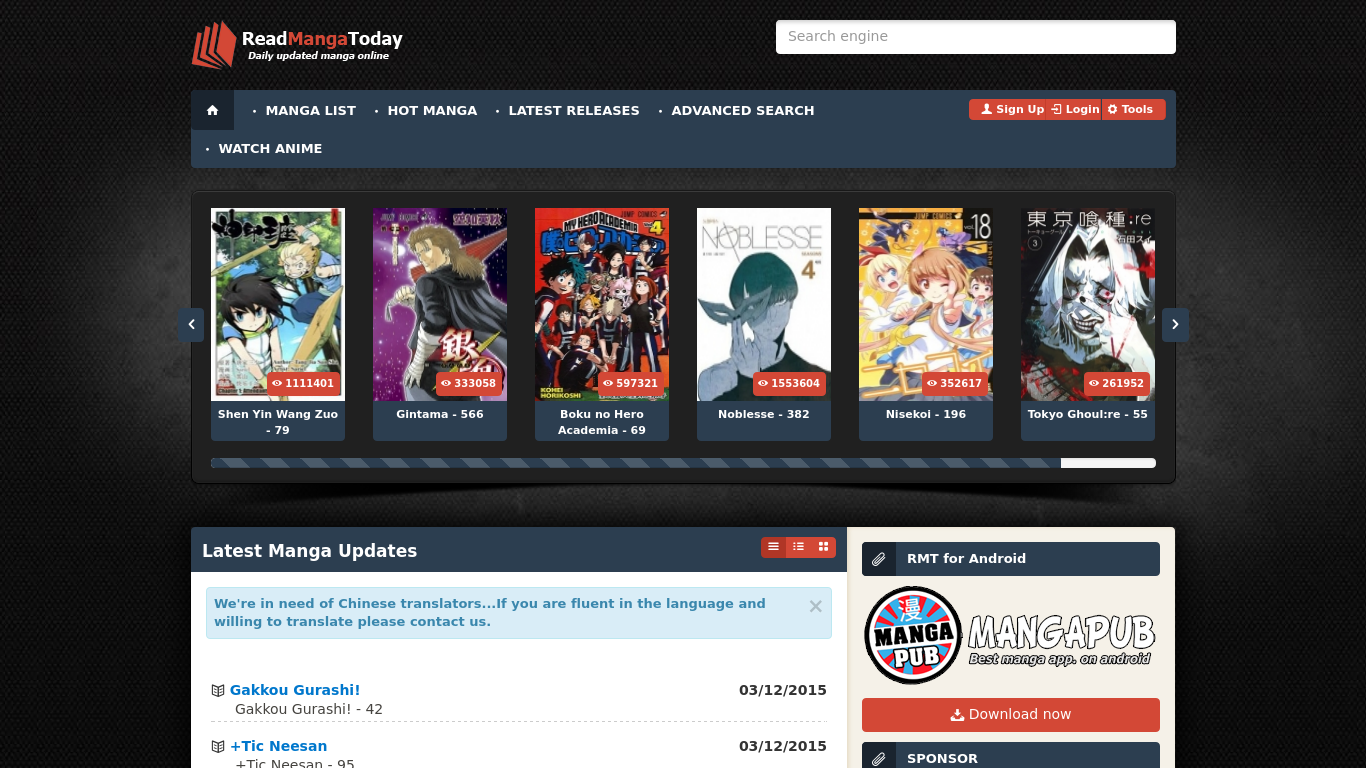
Task: Open chapter Gakkou Gurashi! - 42
Action: tap(309, 709)
